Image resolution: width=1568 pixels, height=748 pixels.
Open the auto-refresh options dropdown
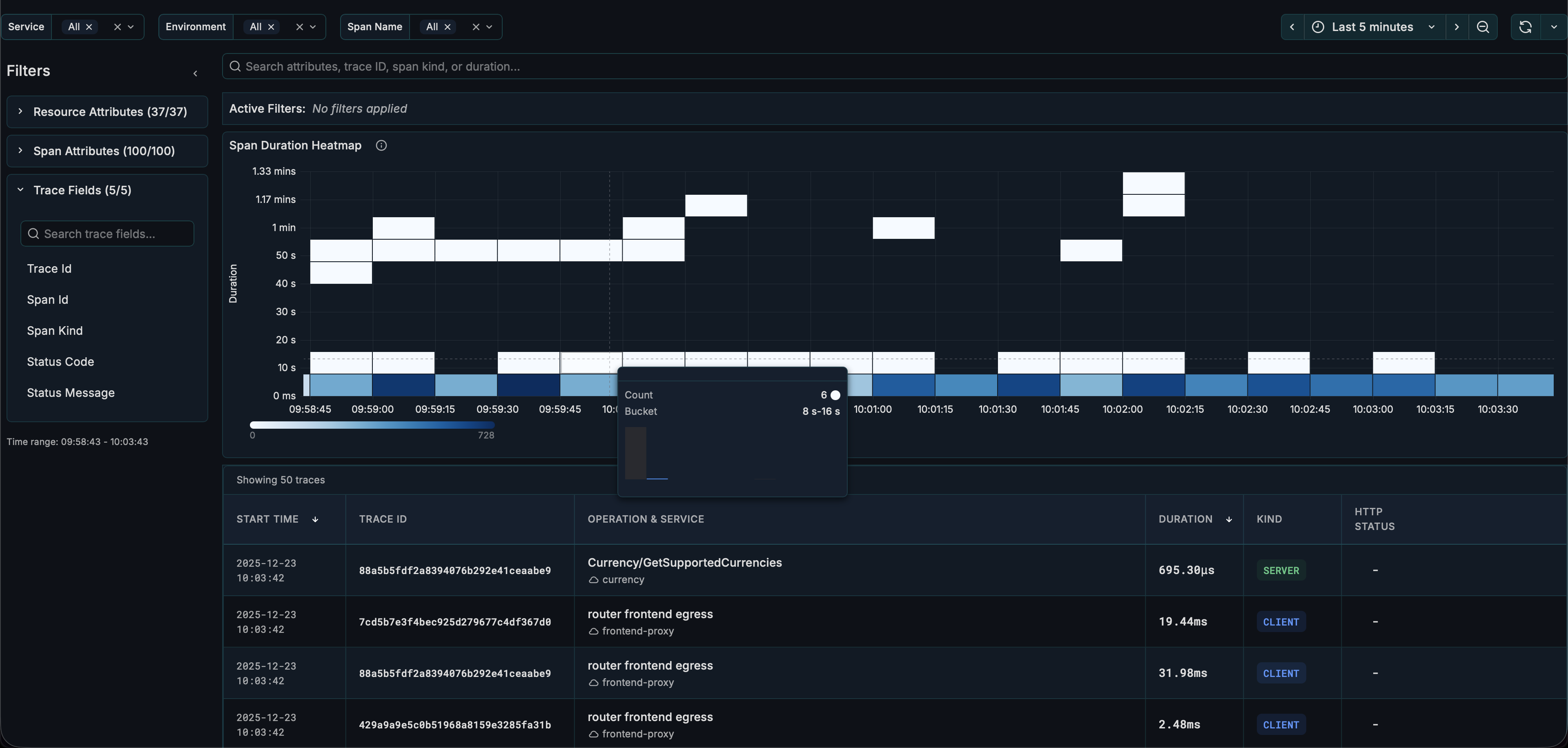[x=1554, y=27]
